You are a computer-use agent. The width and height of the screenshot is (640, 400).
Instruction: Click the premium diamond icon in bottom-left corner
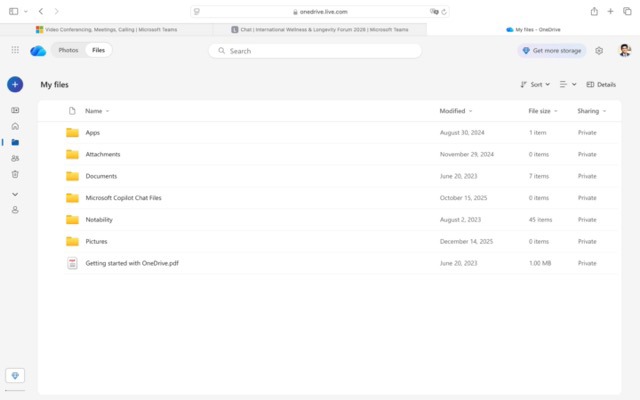(x=15, y=376)
